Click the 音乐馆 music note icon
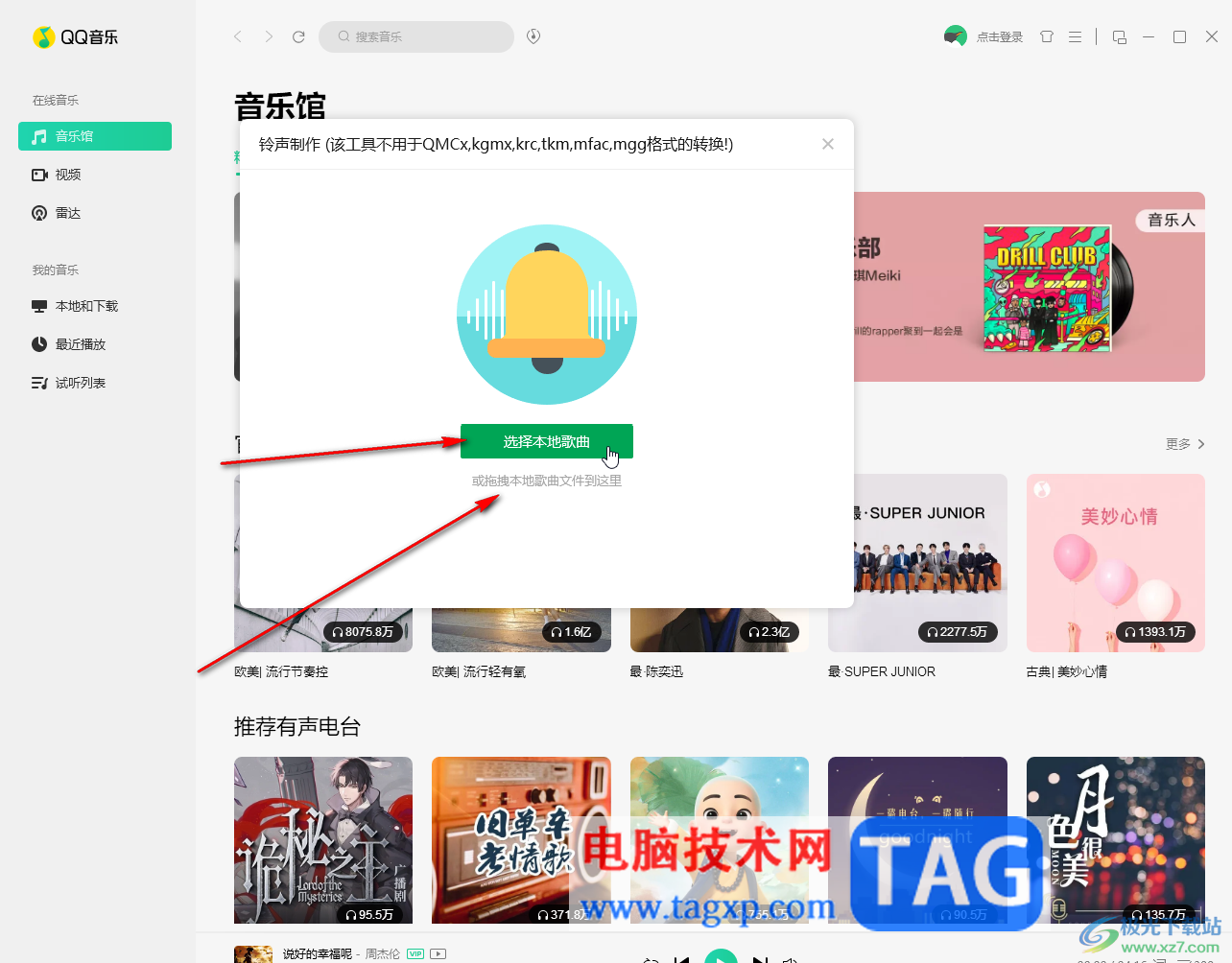 [39, 136]
